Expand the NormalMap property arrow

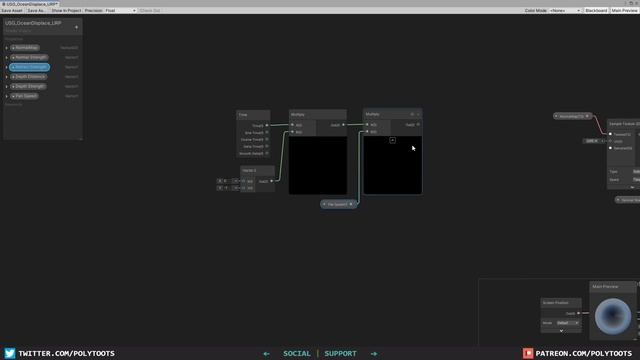tap(7, 48)
